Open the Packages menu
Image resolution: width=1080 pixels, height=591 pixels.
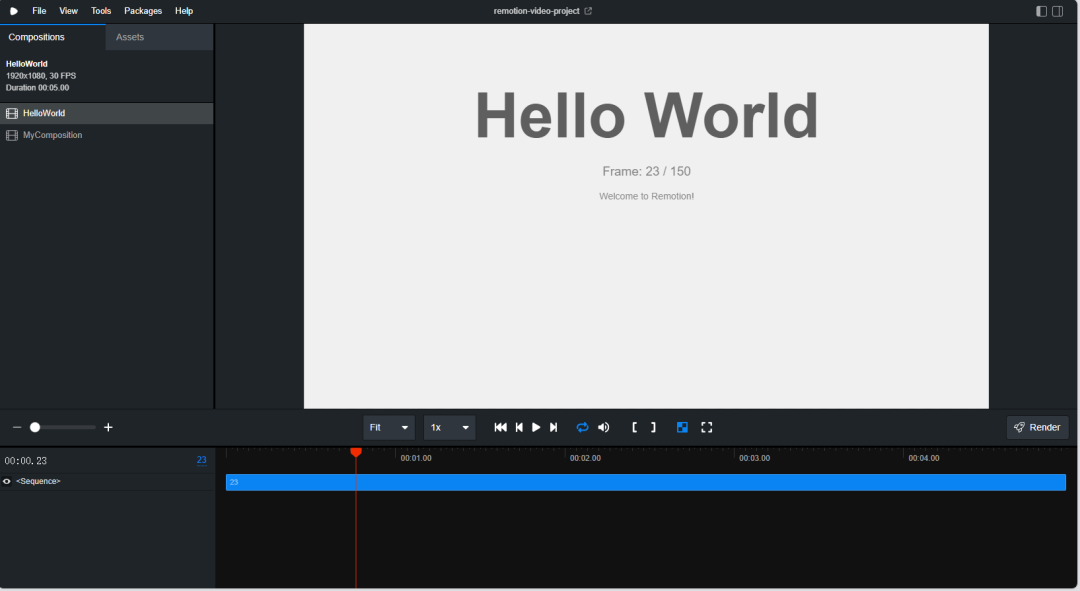tap(143, 11)
